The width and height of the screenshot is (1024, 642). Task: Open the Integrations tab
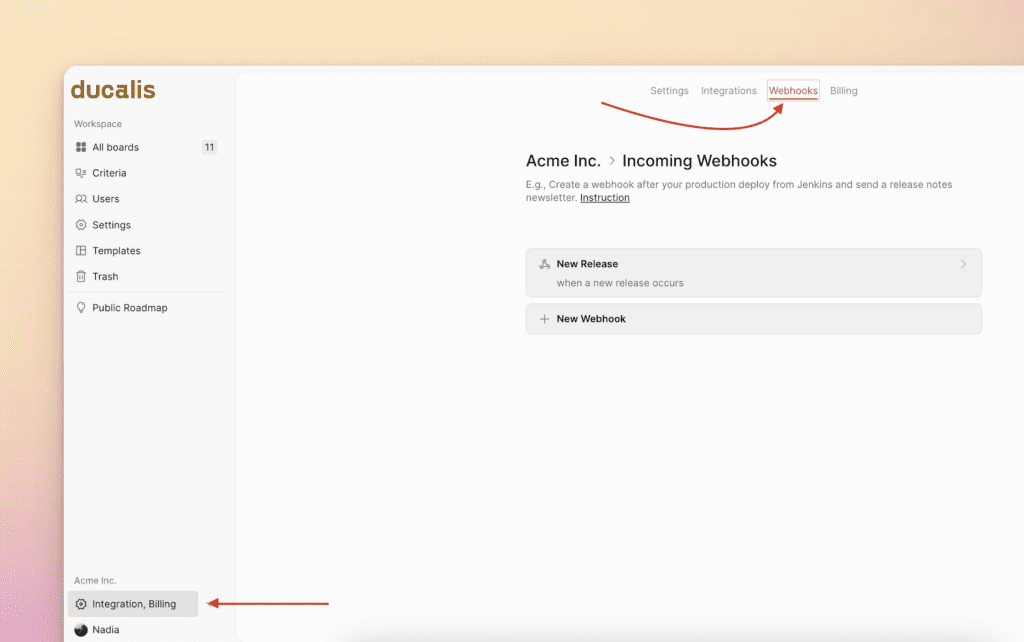[728, 91]
